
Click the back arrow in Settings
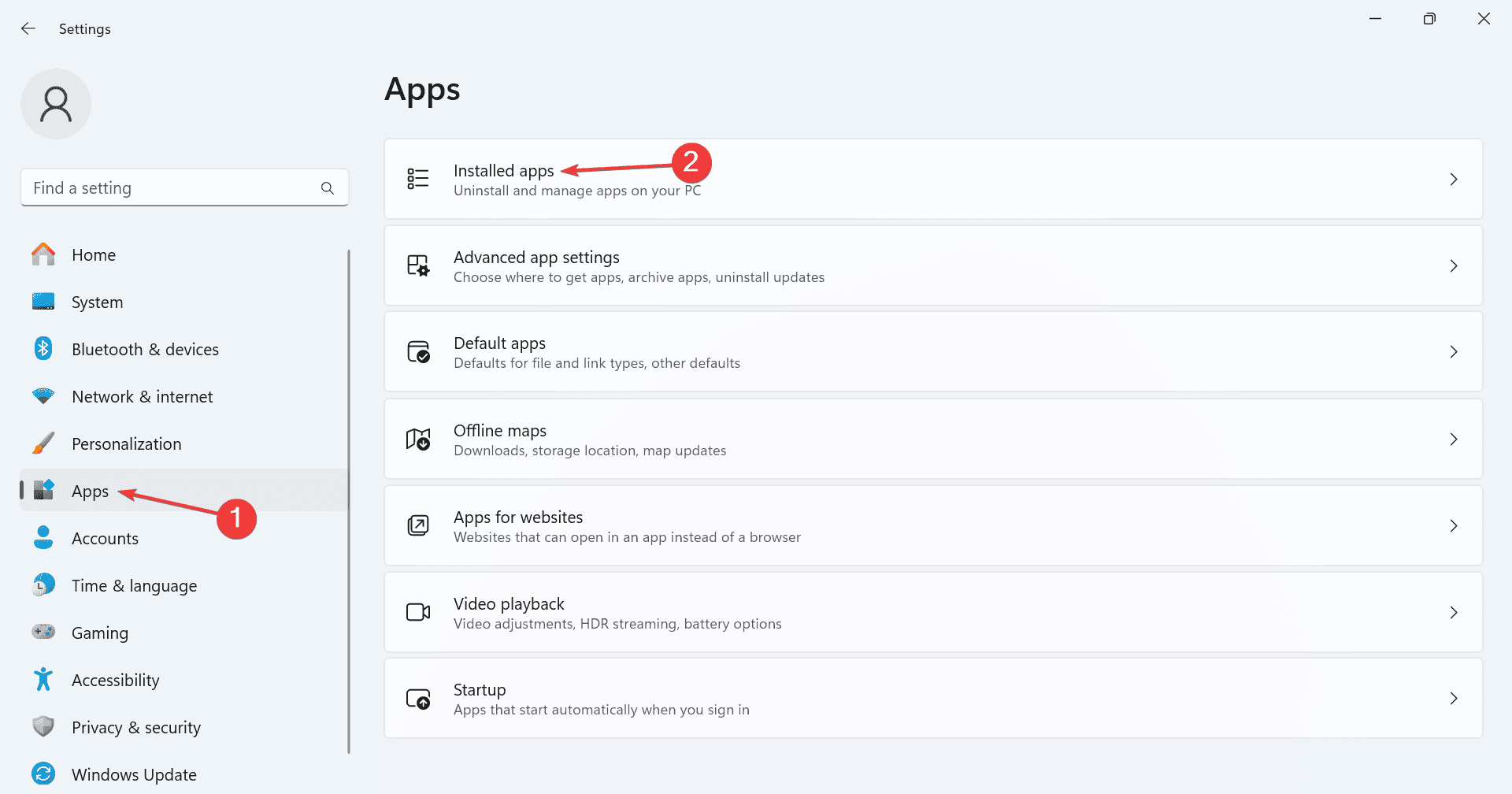(x=28, y=29)
